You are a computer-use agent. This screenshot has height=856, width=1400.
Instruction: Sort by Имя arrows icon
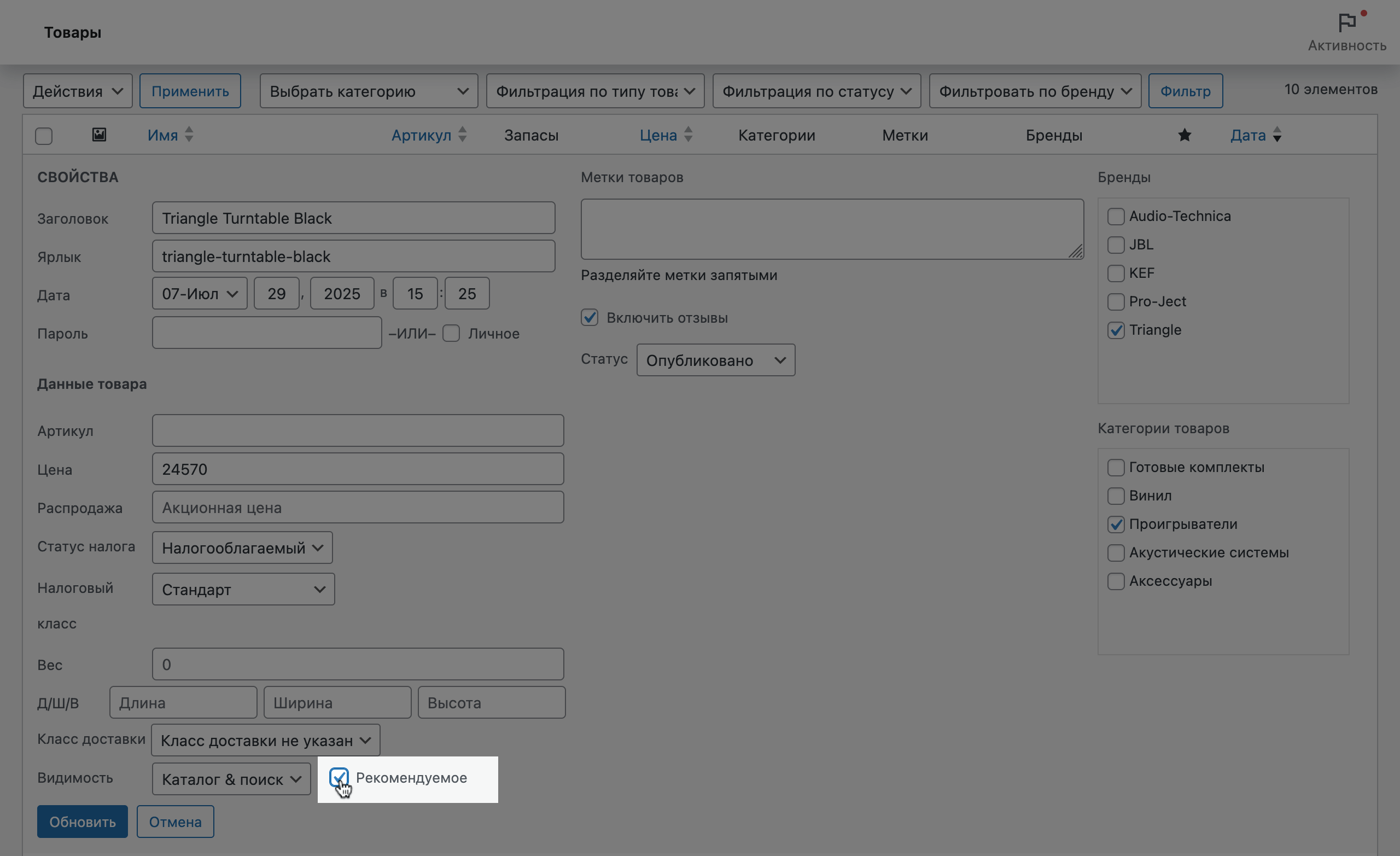click(x=189, y=135)
